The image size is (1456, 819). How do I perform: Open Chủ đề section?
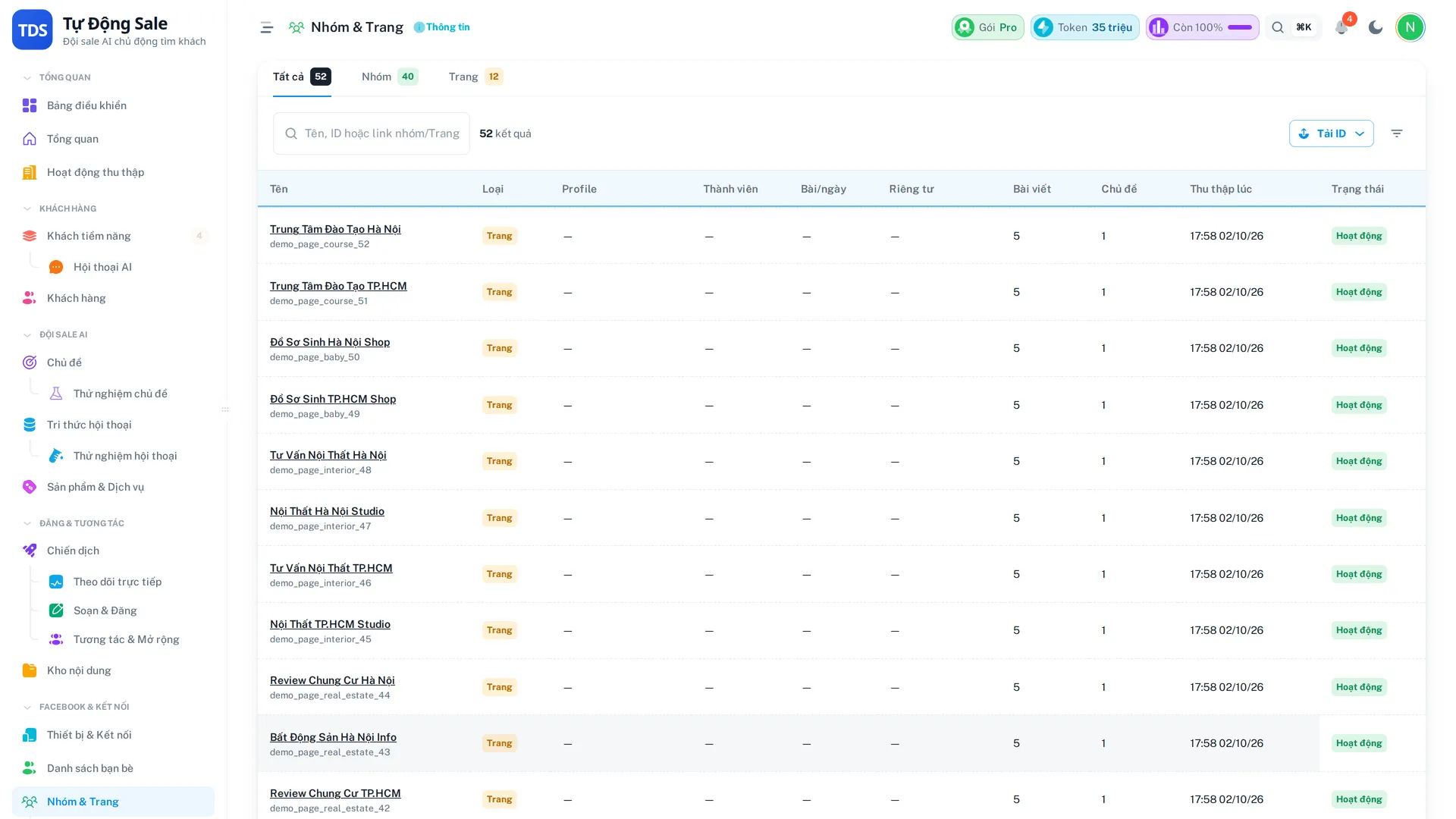click(114, 362)
